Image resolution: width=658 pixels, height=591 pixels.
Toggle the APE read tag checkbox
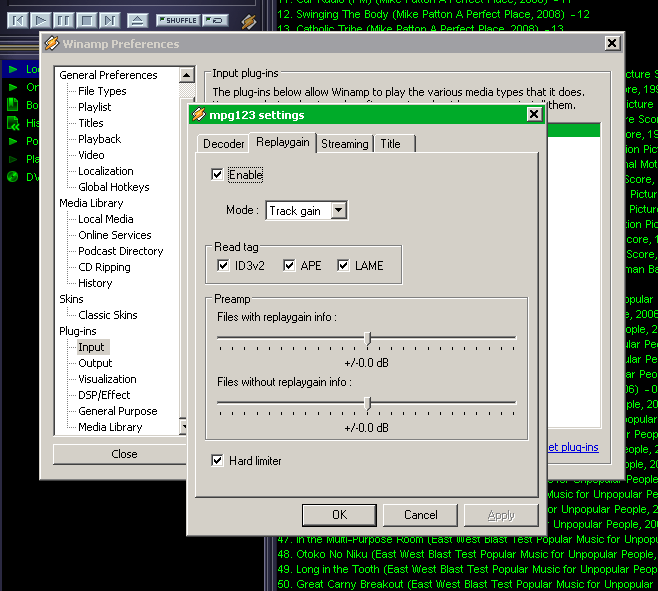click(289, 265)
